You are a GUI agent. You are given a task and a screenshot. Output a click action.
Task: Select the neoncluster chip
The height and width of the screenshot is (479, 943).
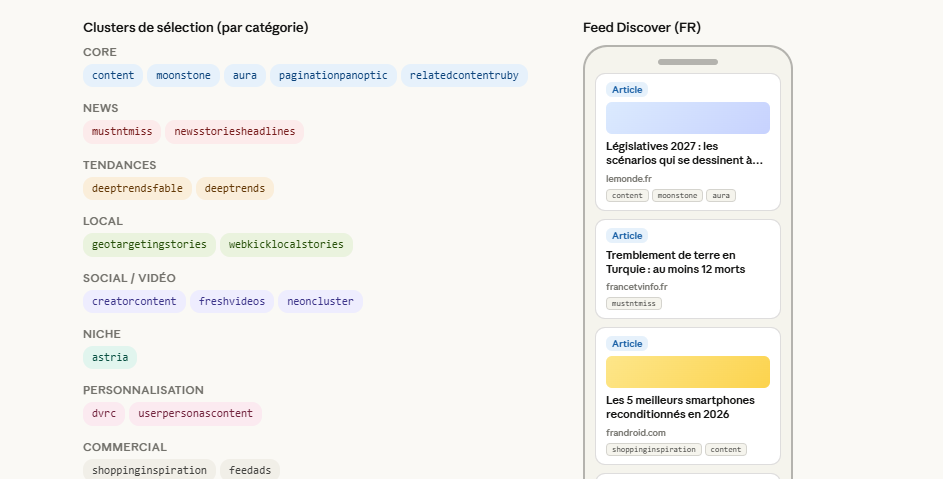(x=320, y=301)
